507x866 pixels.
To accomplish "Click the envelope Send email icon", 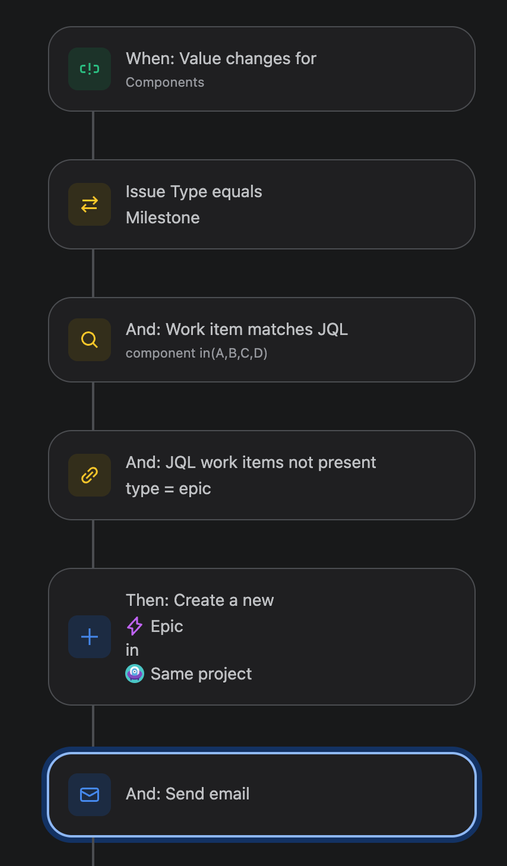I will click(89, 795).
